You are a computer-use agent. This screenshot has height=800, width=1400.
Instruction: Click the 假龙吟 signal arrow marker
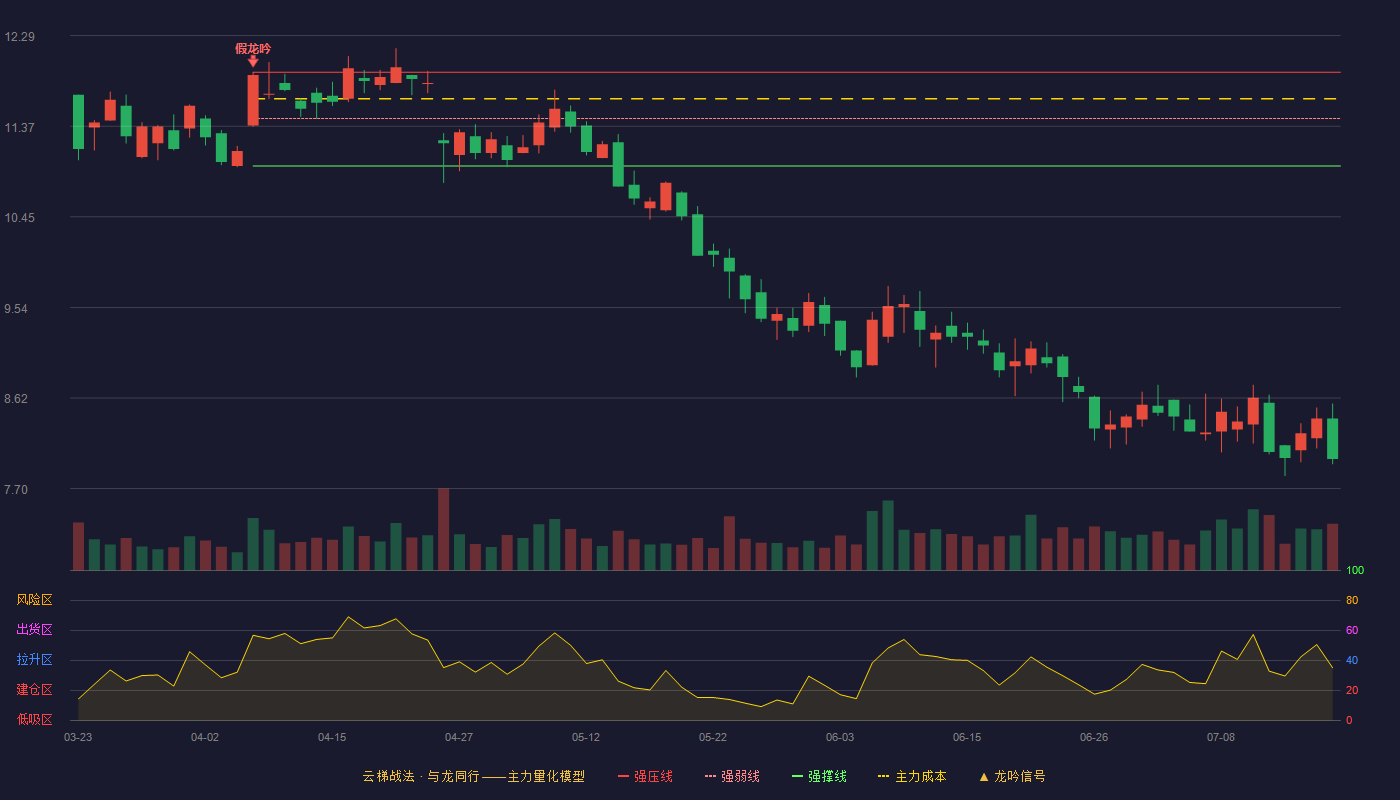click(253, 62)
